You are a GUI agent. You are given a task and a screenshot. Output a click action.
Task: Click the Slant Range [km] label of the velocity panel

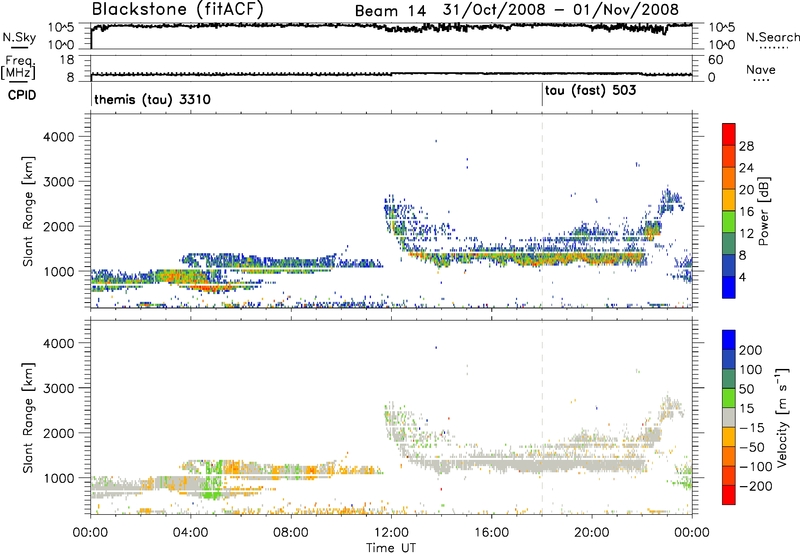tap(28, 417)
